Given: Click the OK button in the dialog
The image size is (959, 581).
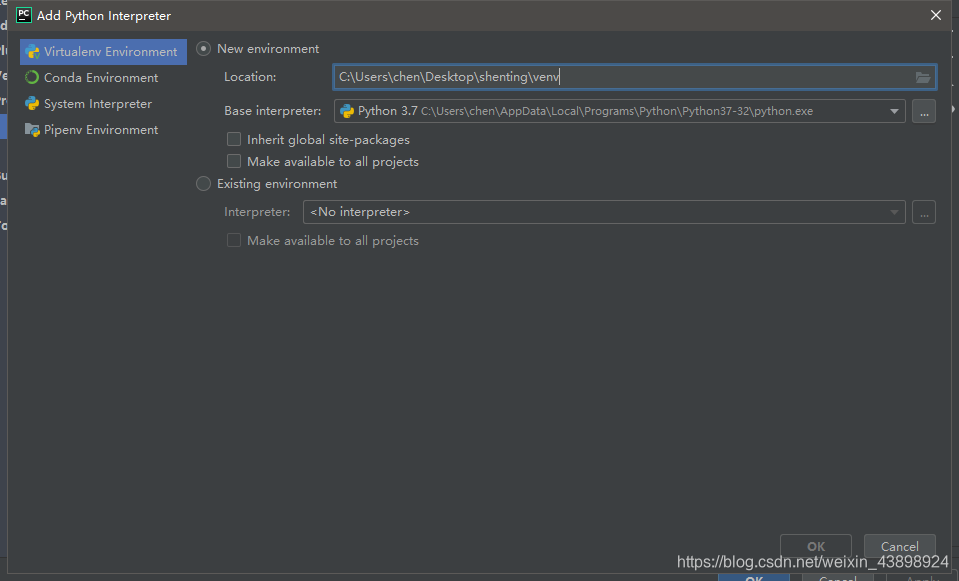Looking at the screenshot, I should [x=816, y=546].
